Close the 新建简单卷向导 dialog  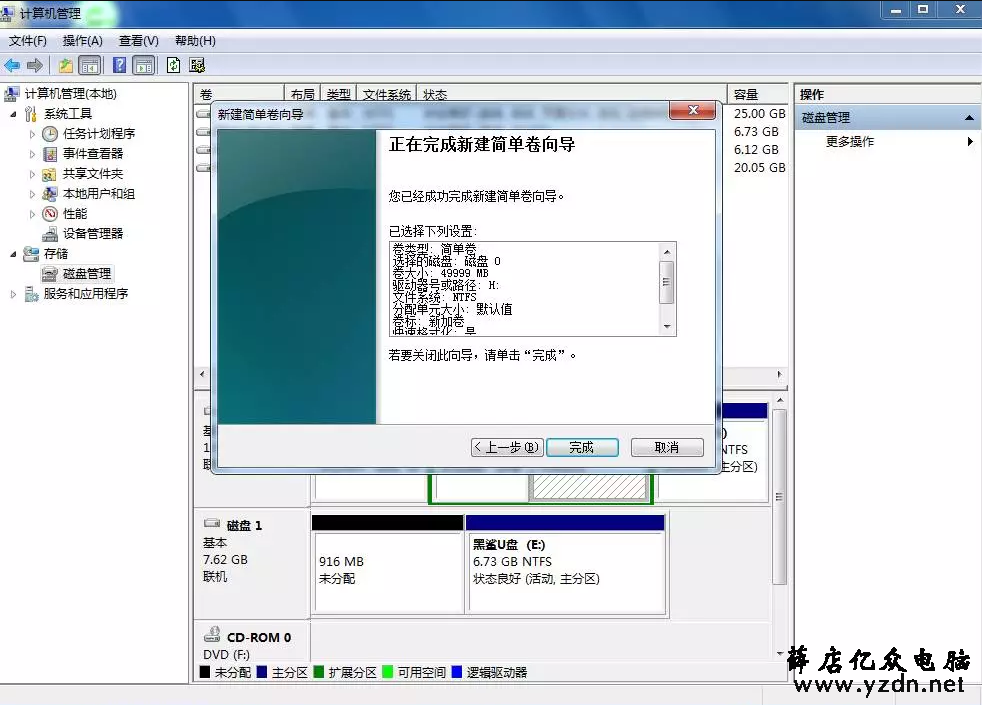pyautogui.click(x=693, y=111)
